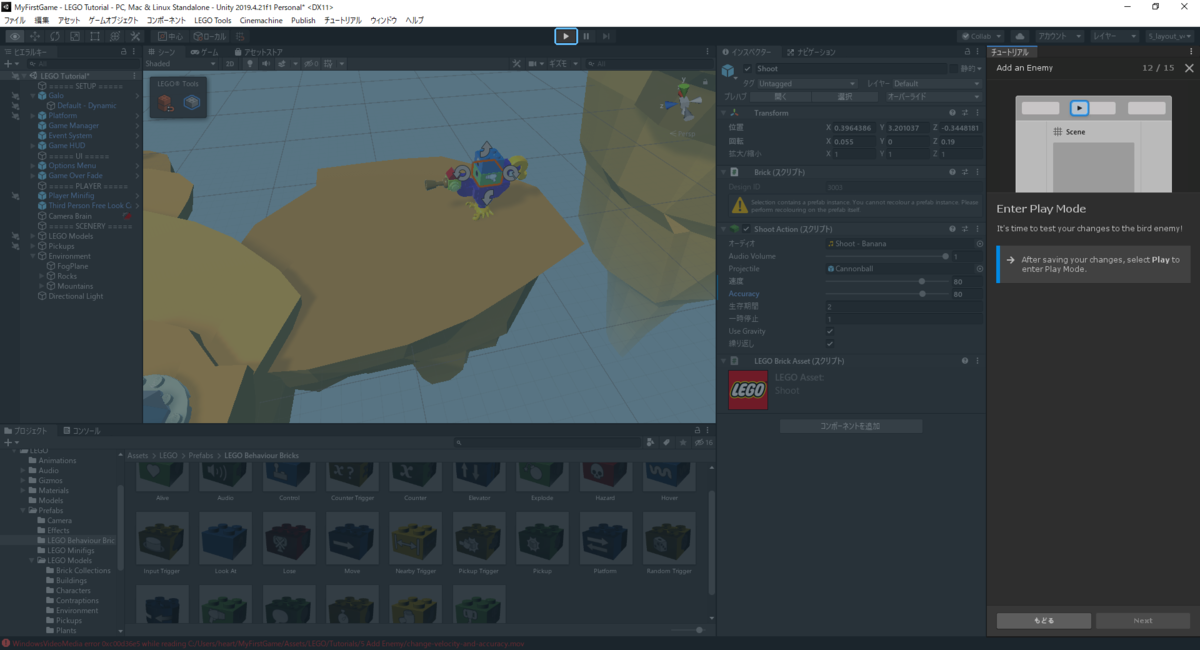1200x650 pixels.
Task: Click the Nearby Trigger brick prefab
Action: coord(415,543)
